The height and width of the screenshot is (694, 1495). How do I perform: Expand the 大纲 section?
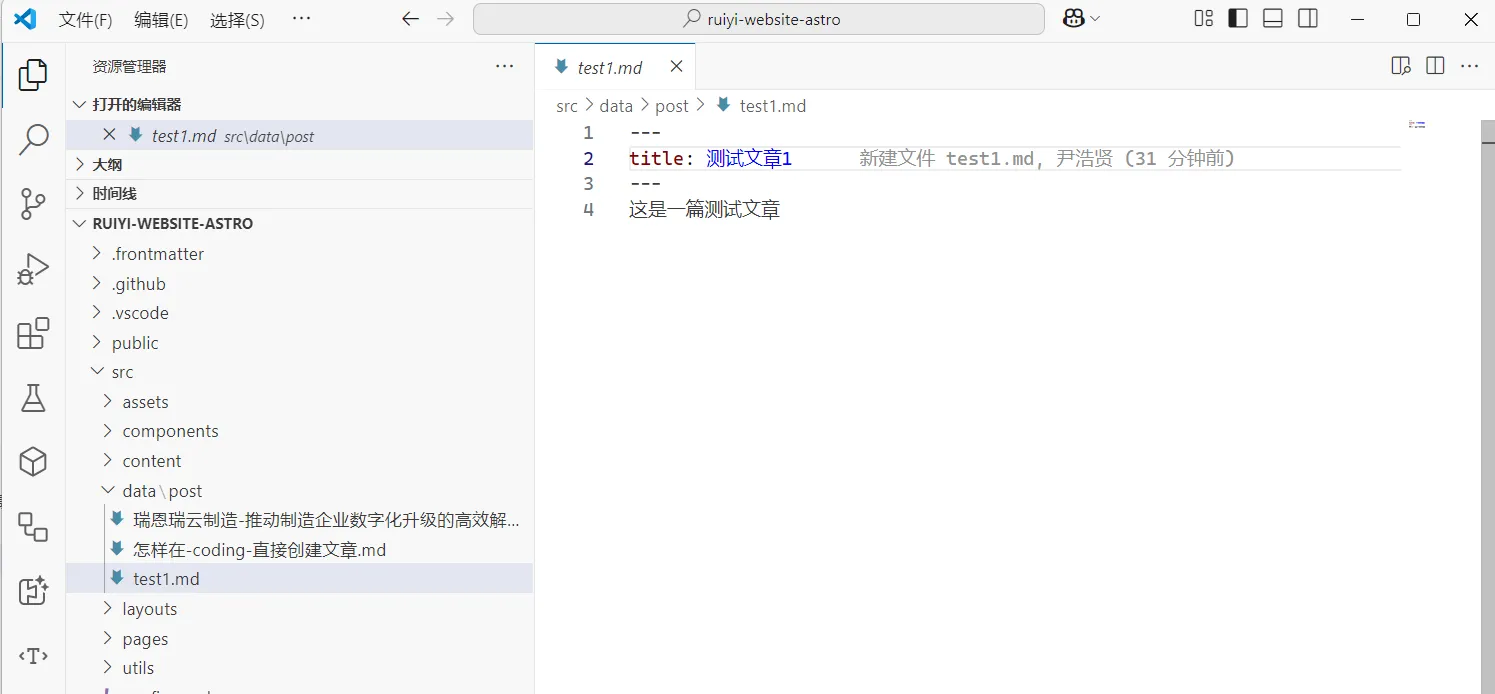click(x=300, y=164)
